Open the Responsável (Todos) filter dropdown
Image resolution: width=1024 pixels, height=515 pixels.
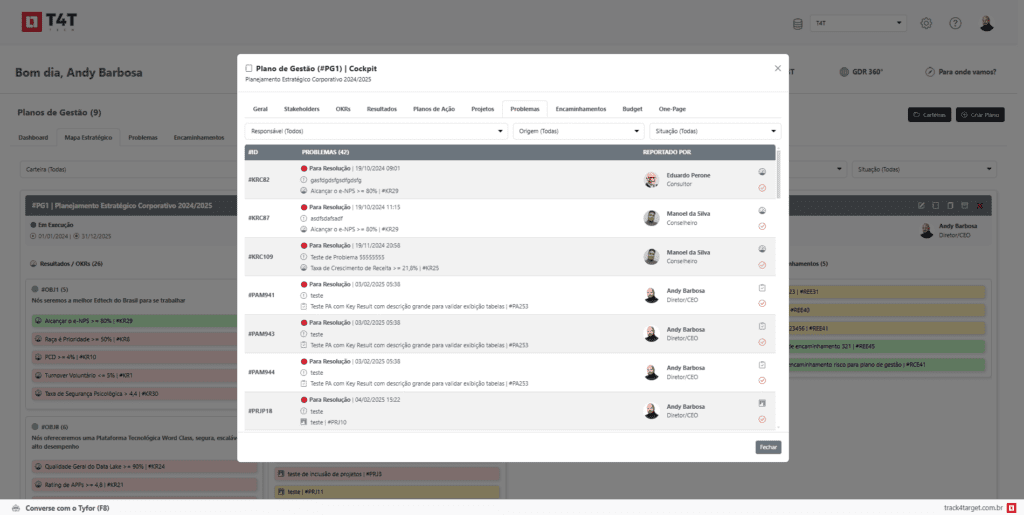click(376, 131)
